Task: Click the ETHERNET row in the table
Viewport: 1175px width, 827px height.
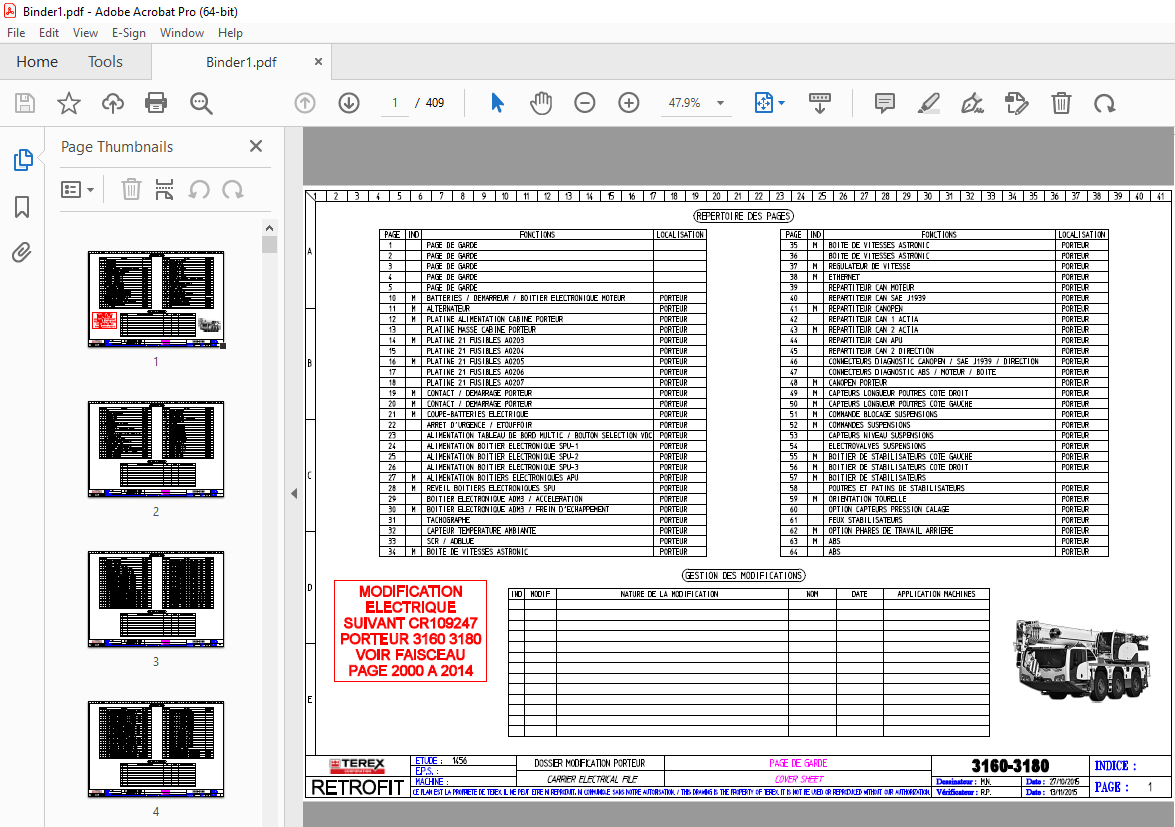Action: click(x=943, y=277)
